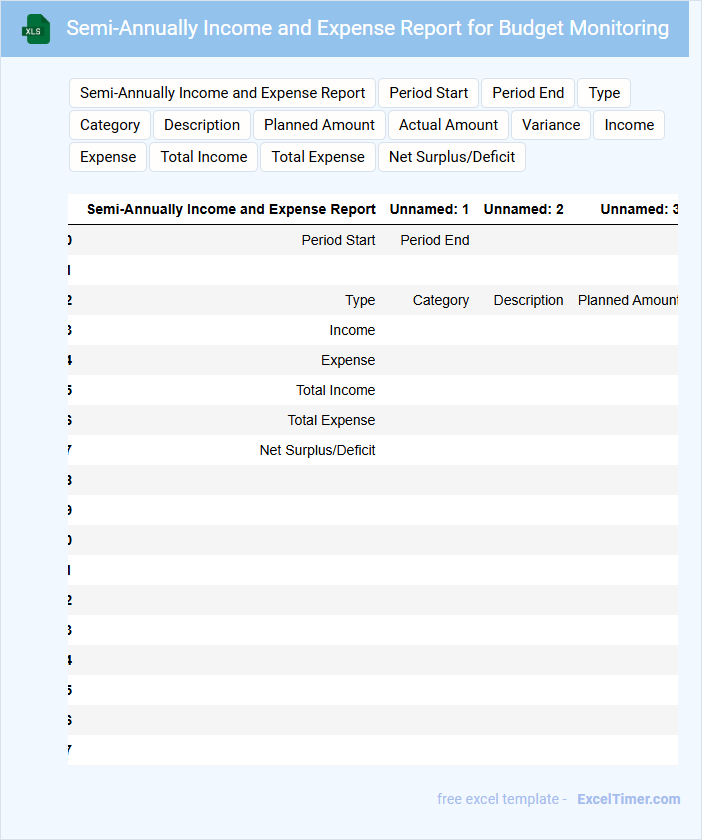702x840 pixels.
Task: Click the page title about Budget Monitoring
Action: (x=368, y=28)
